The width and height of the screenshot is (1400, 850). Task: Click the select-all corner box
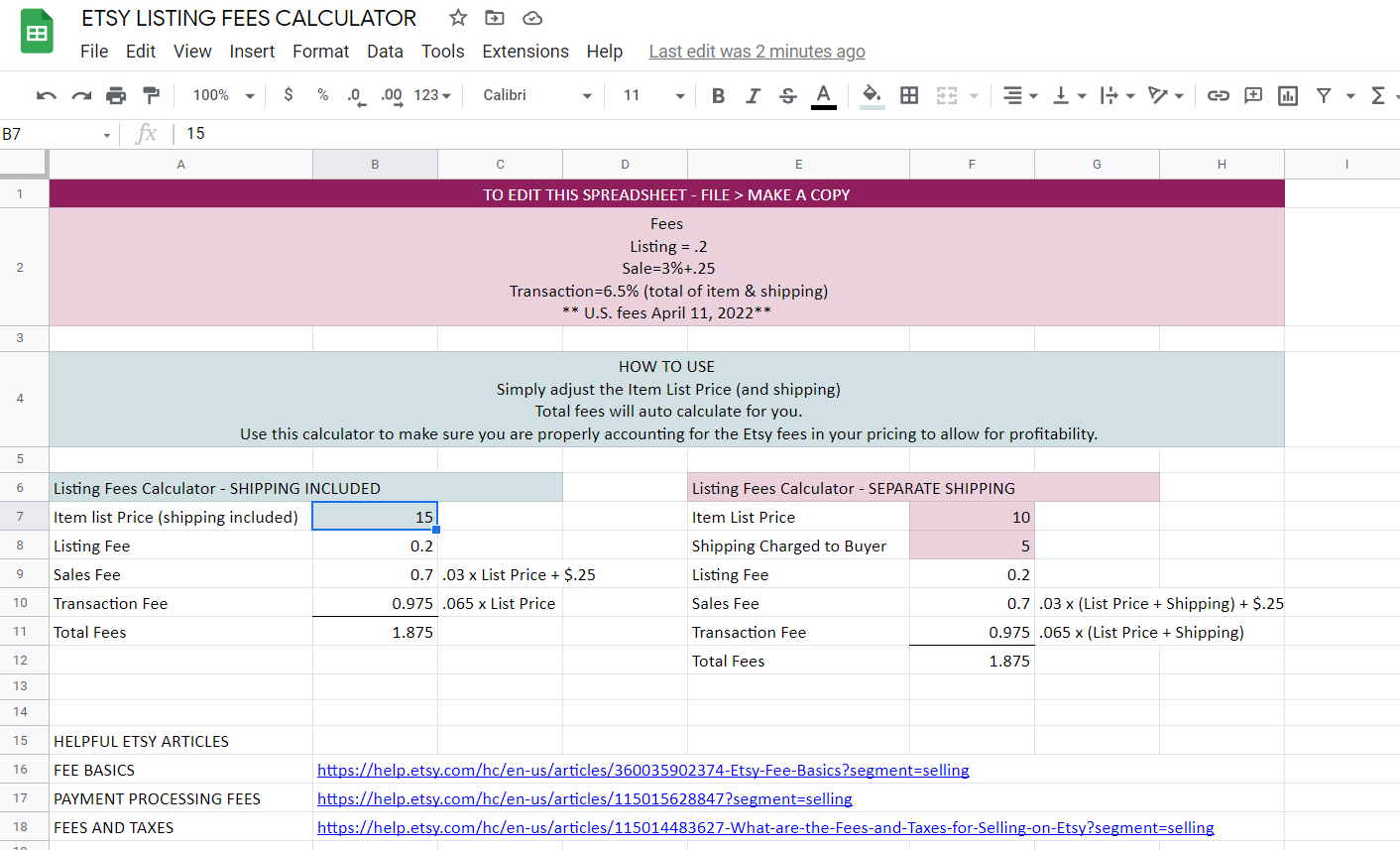[24, 165]
